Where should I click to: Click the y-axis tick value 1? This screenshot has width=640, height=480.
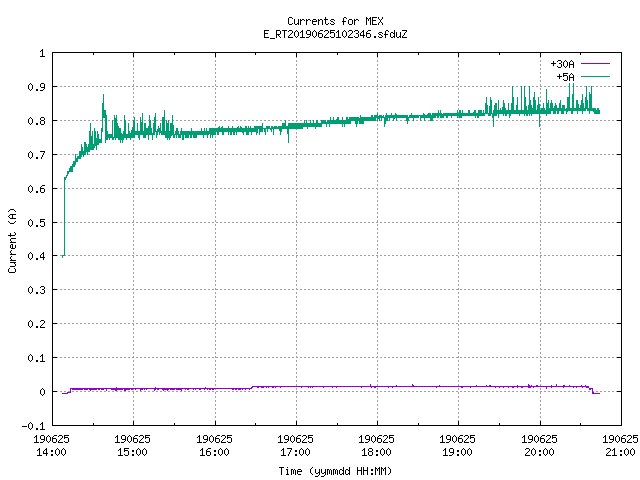pyautogui.click(x=42, y=53)
